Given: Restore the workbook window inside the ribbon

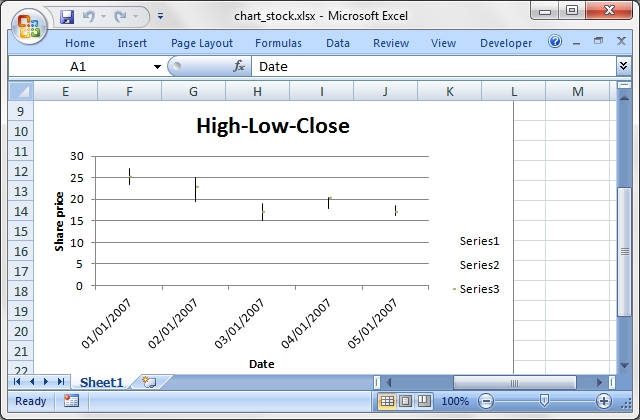Looking at the screenshot, I should pos(598,41).
